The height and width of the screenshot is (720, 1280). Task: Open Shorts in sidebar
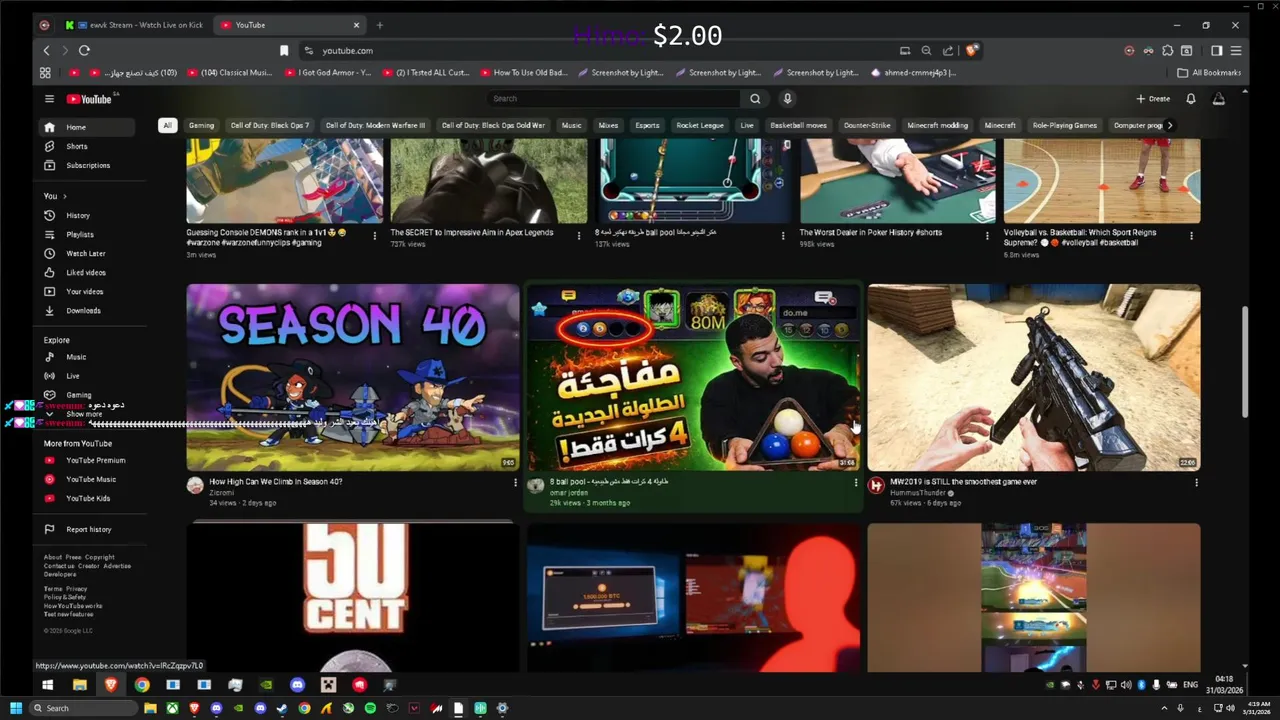[x=87, y=146]
